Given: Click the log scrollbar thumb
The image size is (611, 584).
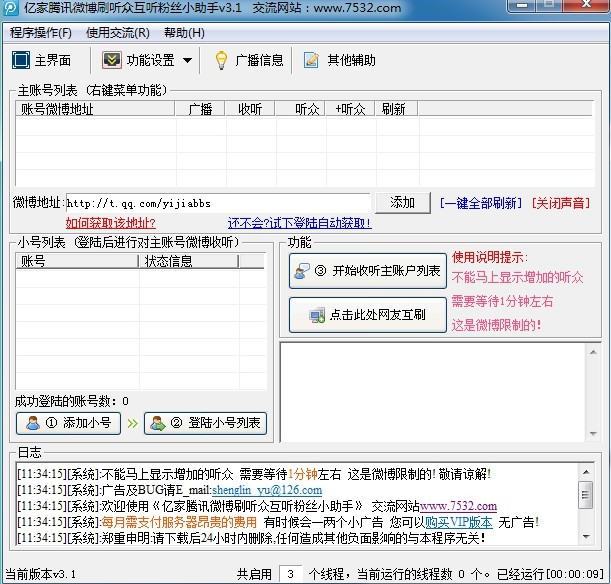Looking at the screenshot, I should 586,495.
